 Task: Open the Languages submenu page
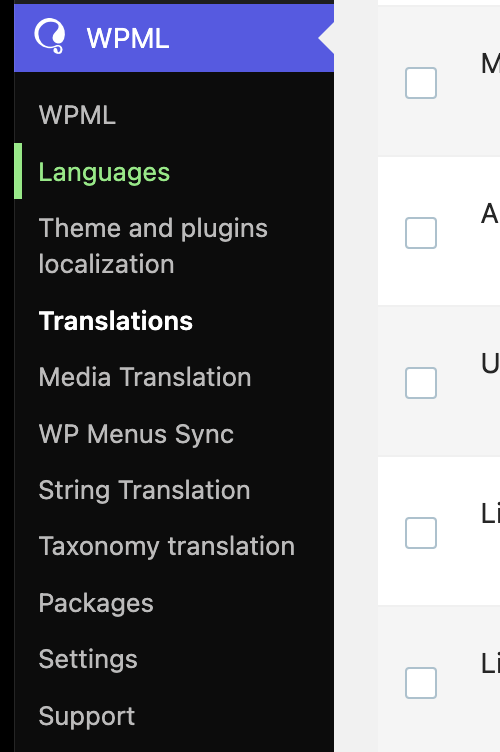(x=104, y=172)
